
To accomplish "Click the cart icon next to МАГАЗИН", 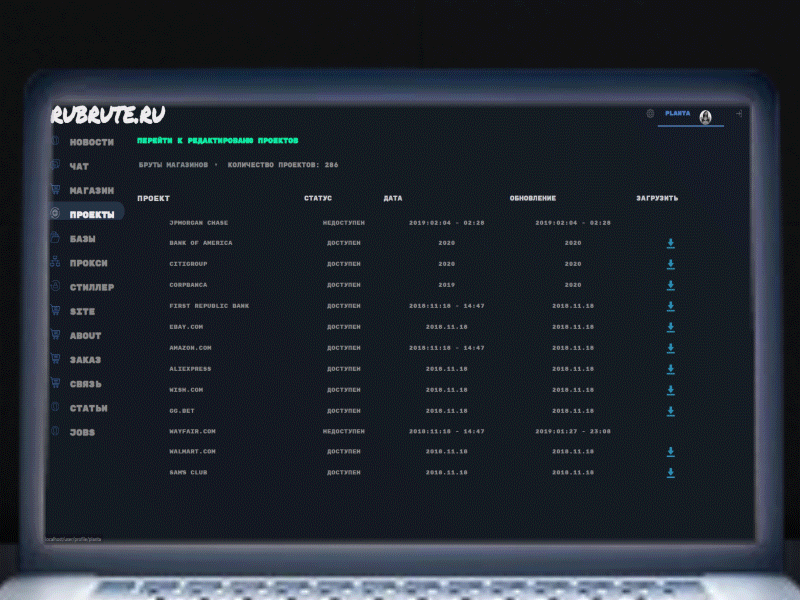I will coord(56,189).
